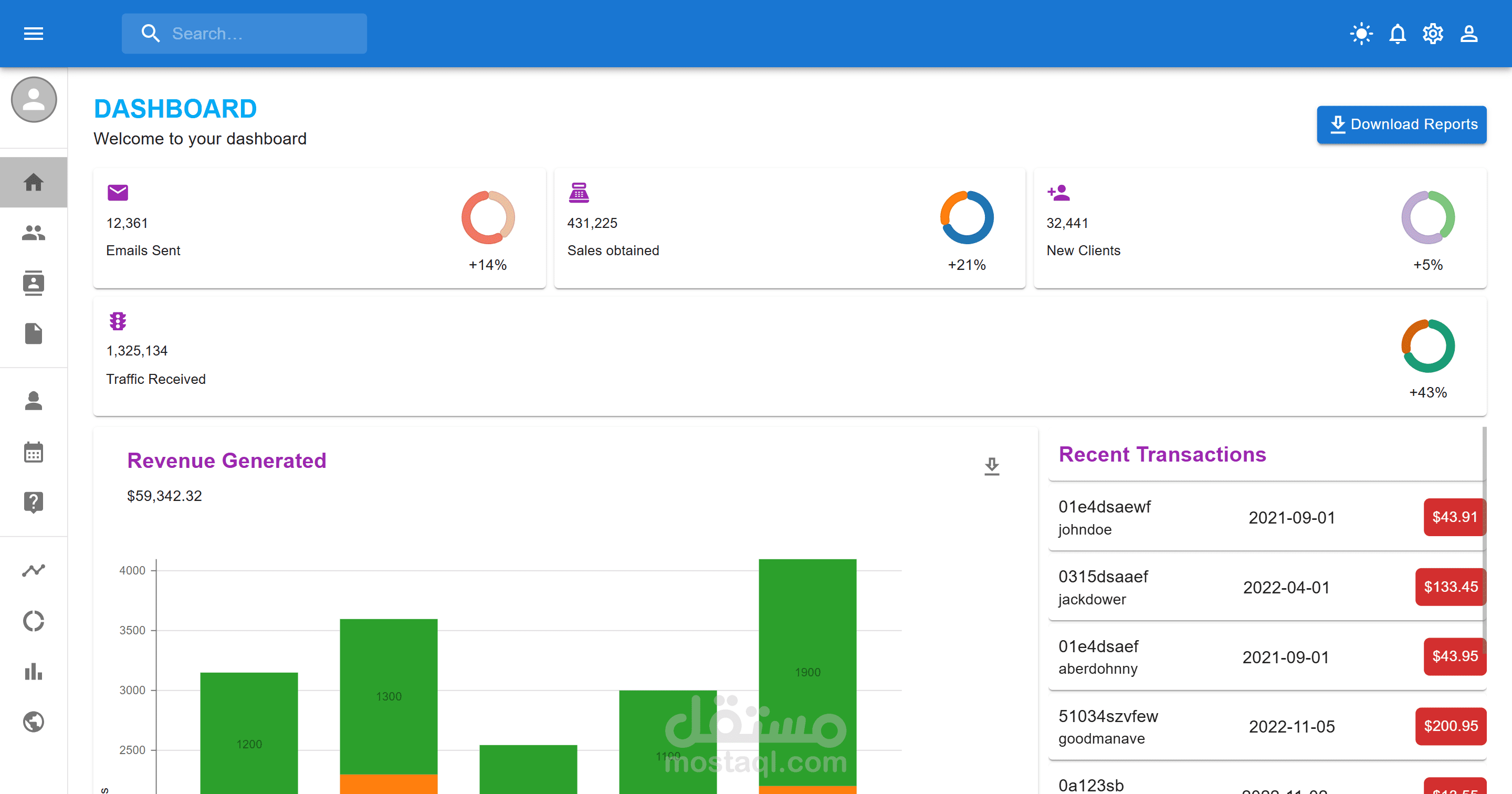Open the profile form person icon in sidebar

pyautogui.click(x=34, y=401)
